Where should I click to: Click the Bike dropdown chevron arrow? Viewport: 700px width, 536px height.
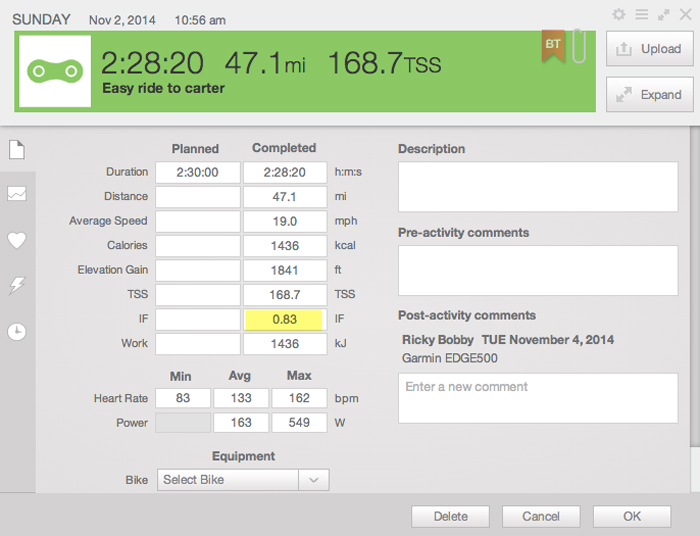[314, 480]
